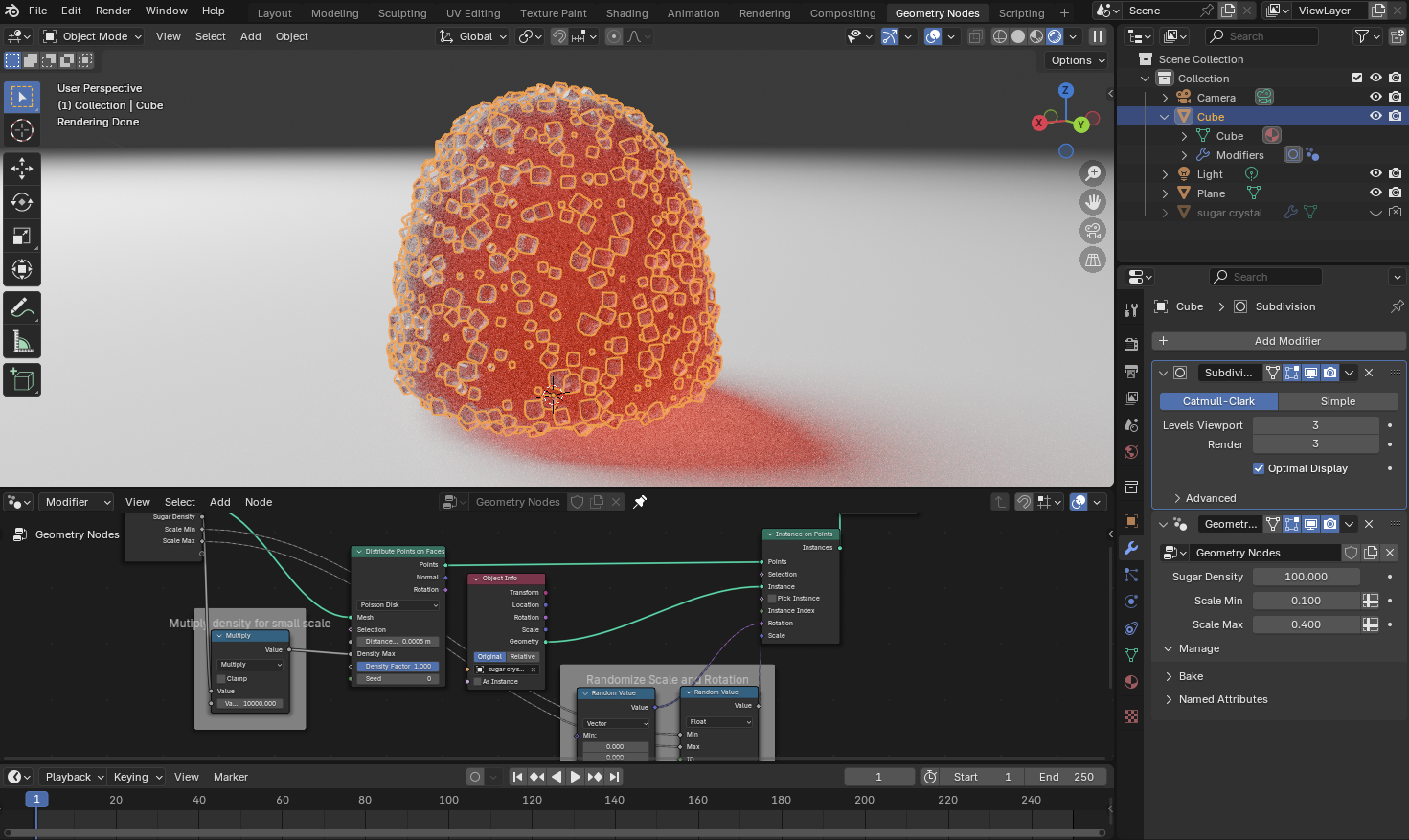Image resolution: width=1409 pixels, height=840 pixels.
Task: Uncheck Optimal Display checkbox
Action: point(1259,468)
